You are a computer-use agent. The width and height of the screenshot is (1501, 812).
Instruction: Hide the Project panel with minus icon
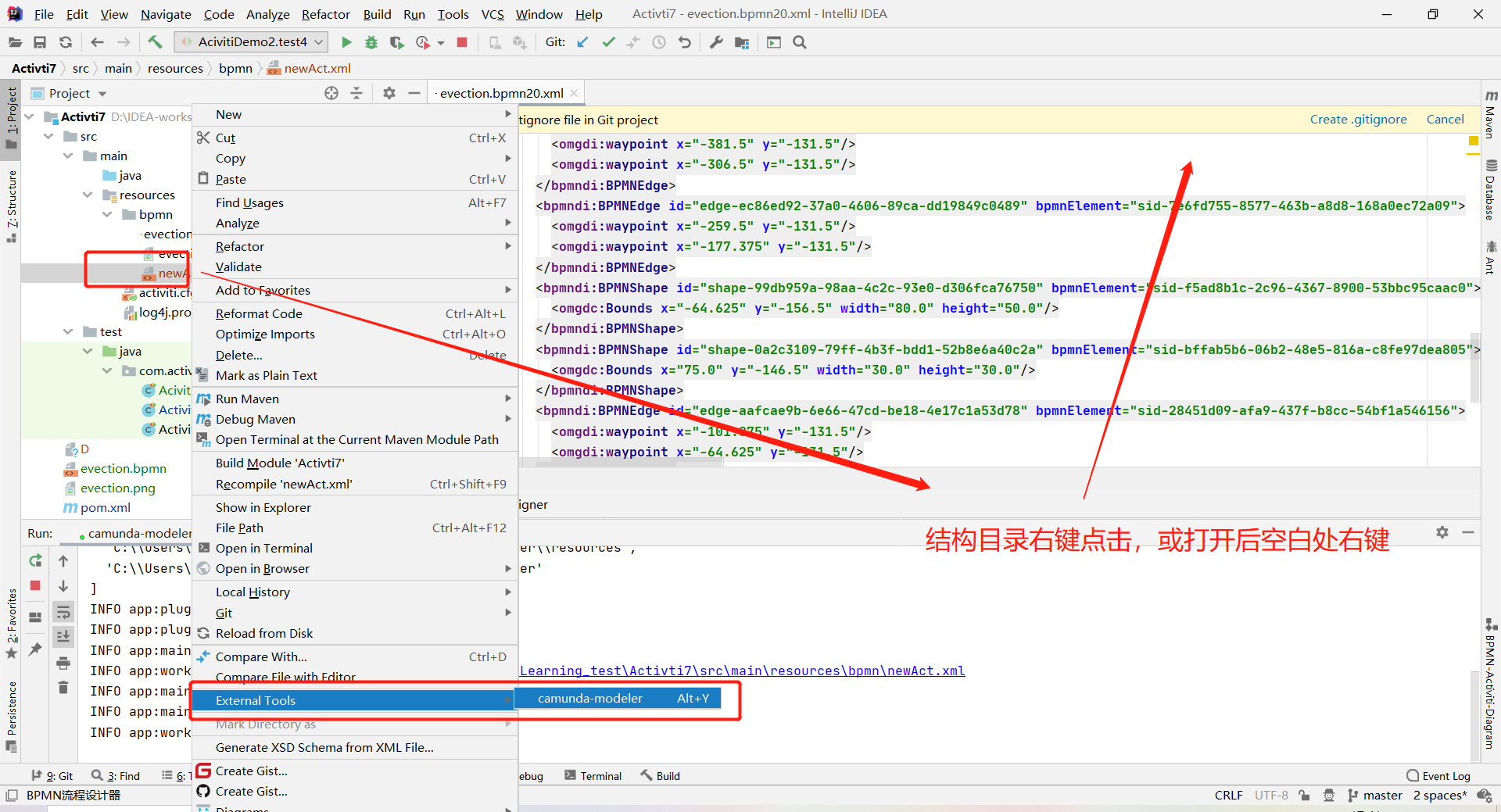click(x=414, y=93)
